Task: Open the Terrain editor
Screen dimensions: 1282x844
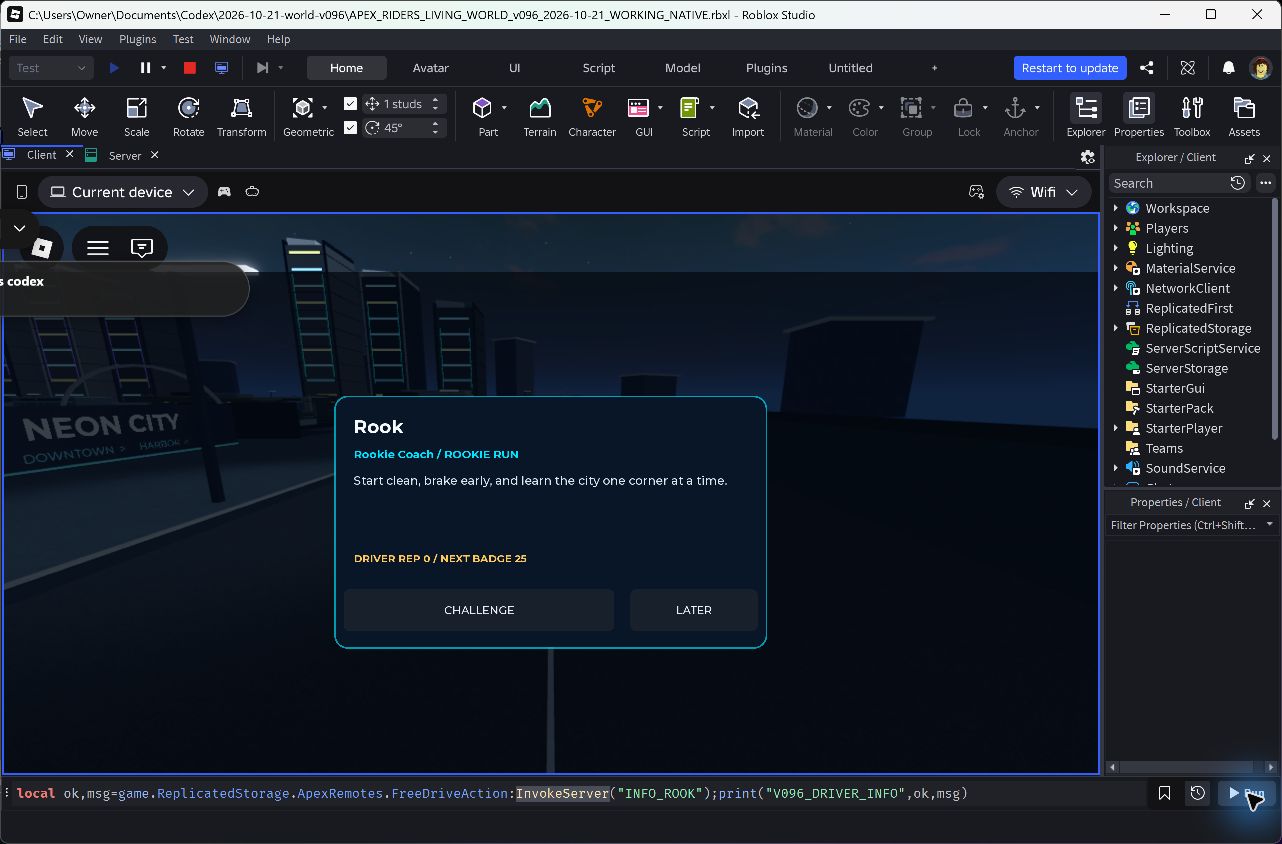Action: click(539, 116)
